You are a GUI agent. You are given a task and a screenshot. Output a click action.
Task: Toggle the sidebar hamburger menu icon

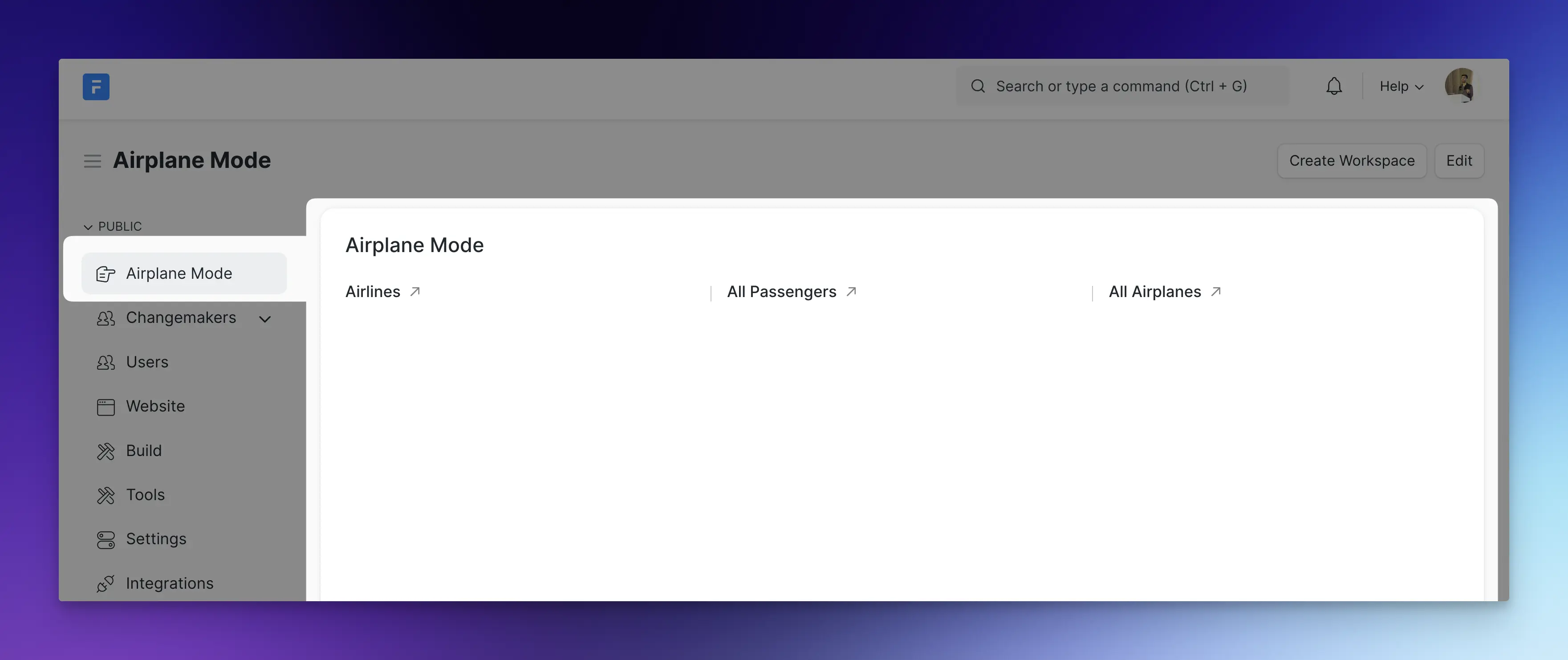pyautogui.click(x=93, y=161)
